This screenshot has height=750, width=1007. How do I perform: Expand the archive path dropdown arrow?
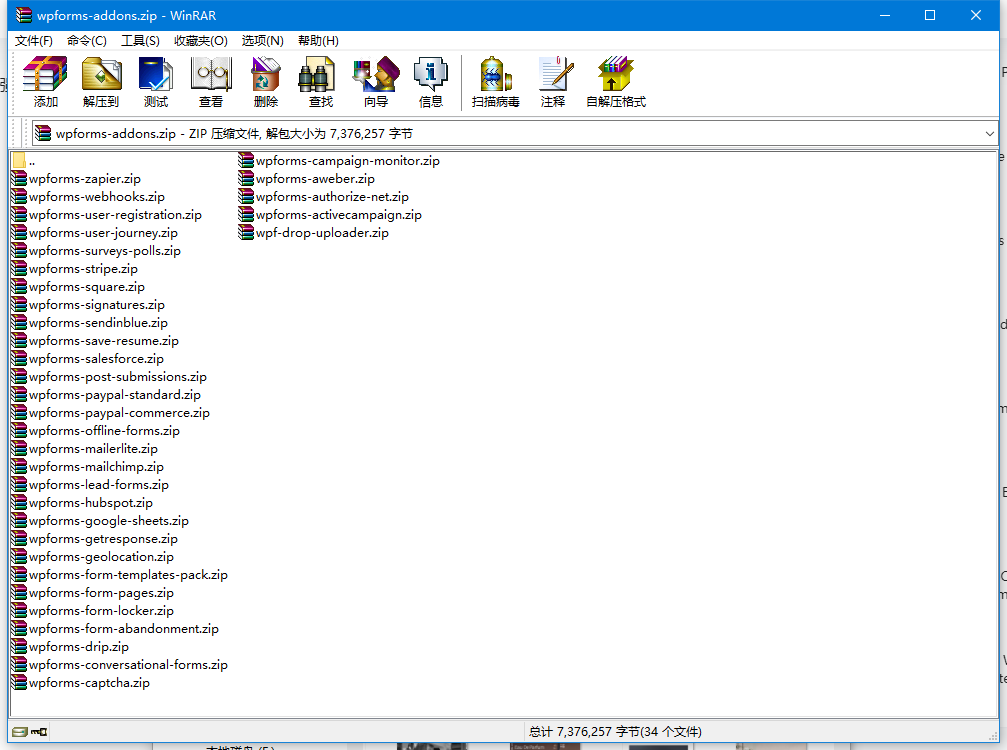pyautogui.click(x=989, y=134)
